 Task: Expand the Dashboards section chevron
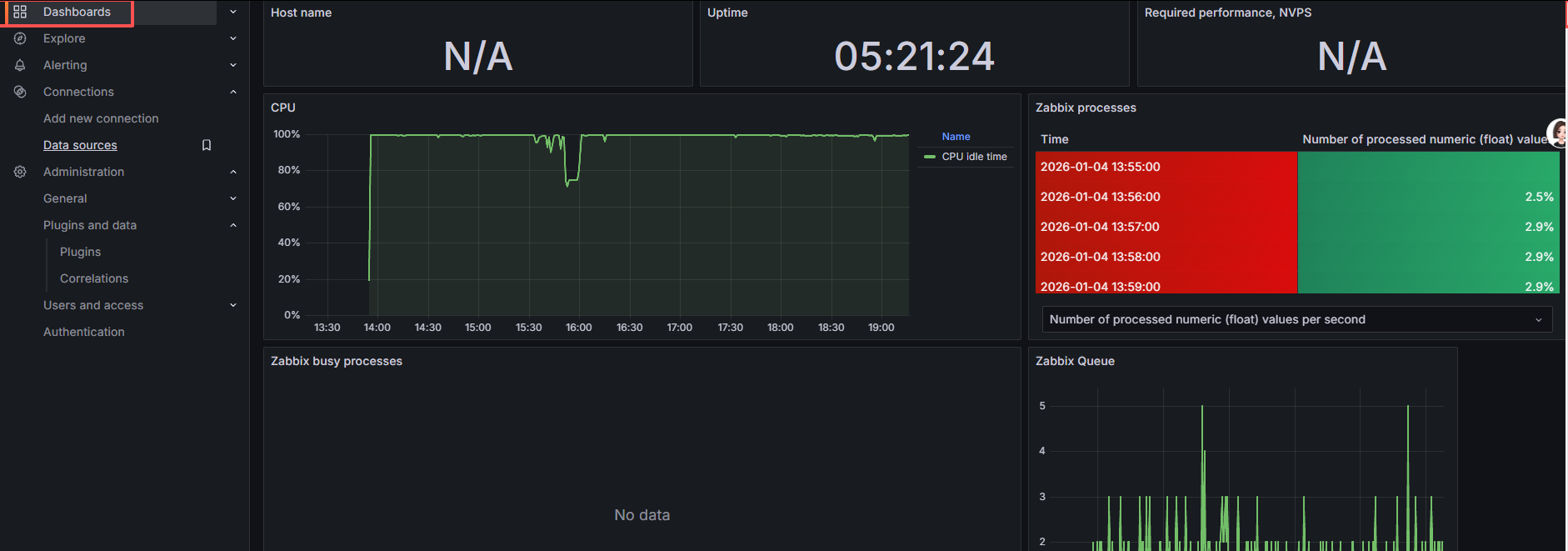coord(233,12)
